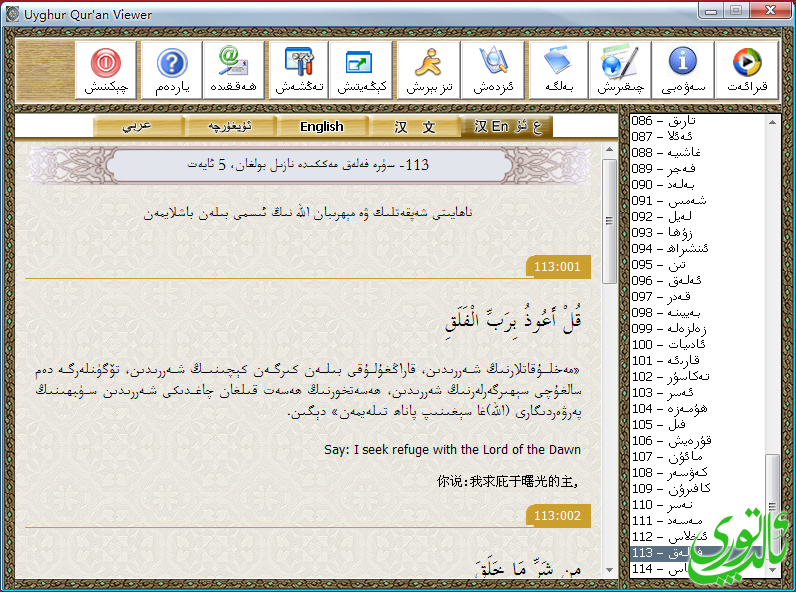Click down arrow of text scrollbar
796x592 pixels.
tap(609, 570)
